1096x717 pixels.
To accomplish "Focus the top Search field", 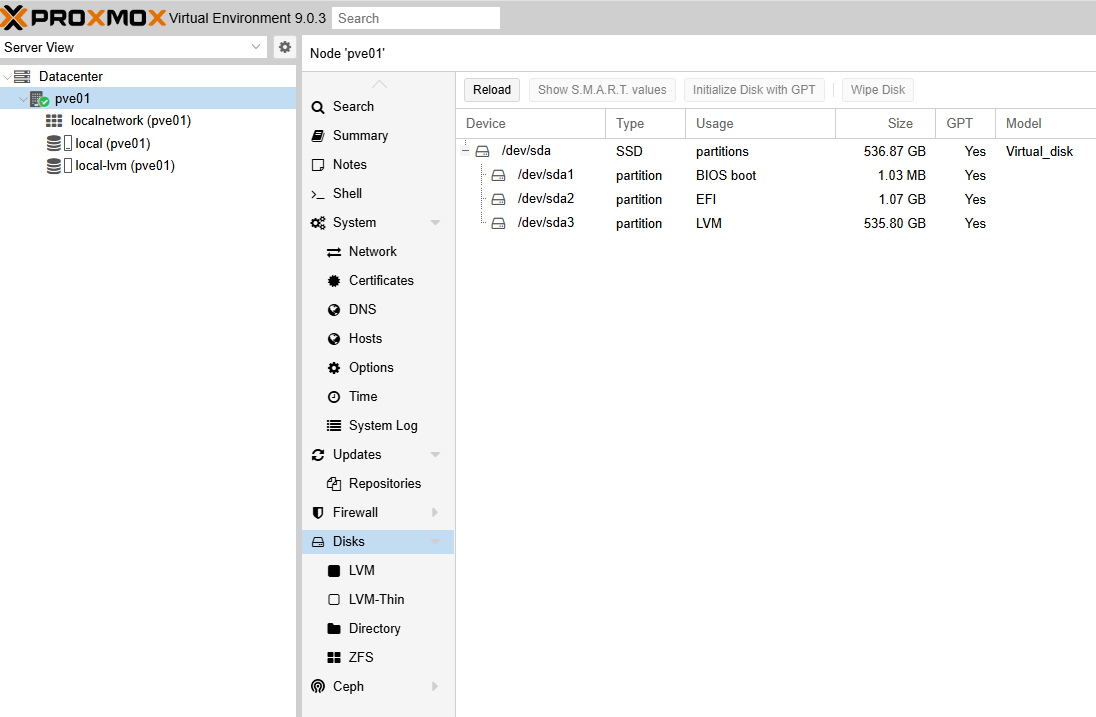I will [416, 18].
